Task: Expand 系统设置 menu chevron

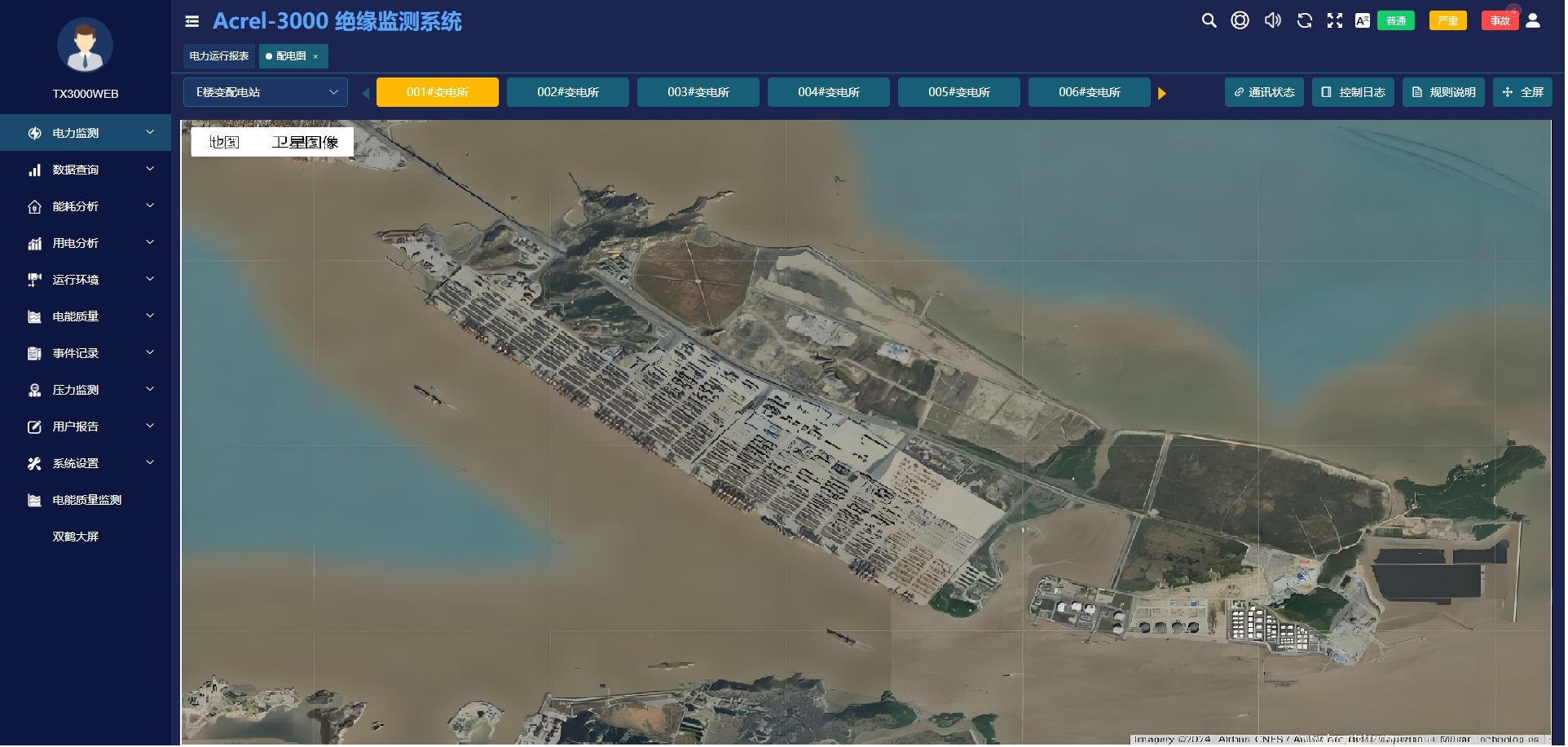Action: [x=150, y=462]
